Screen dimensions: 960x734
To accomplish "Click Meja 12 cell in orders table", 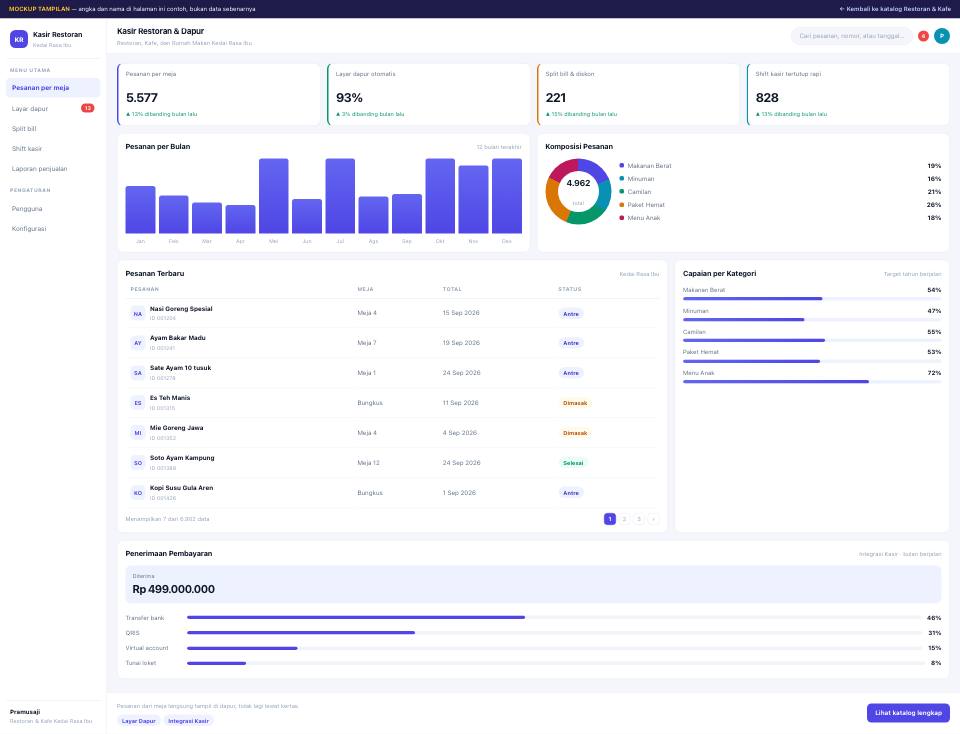I will [x=369, y=463].
